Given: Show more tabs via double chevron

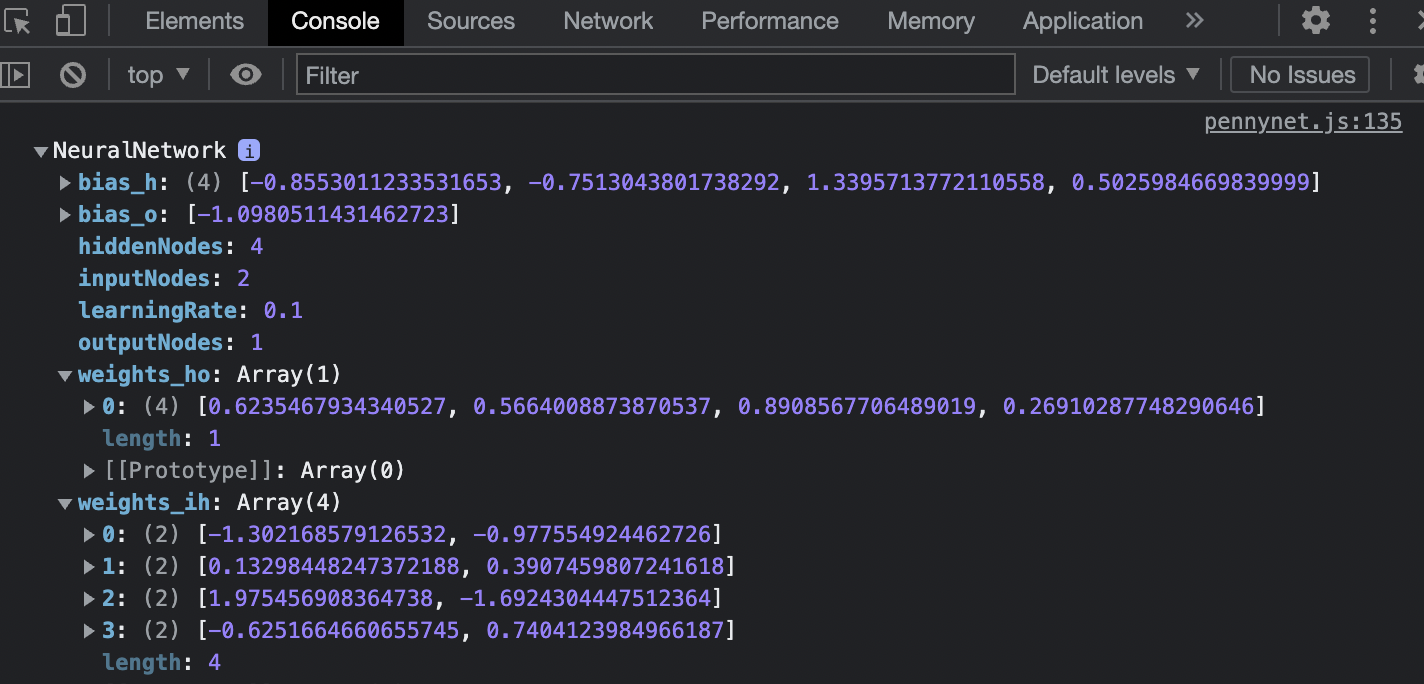Looking at the screenshot, I should (1194, 21).
